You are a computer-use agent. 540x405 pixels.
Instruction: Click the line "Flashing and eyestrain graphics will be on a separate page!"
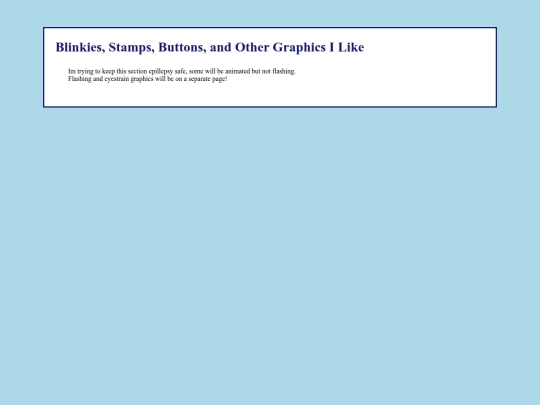(148, 79)
